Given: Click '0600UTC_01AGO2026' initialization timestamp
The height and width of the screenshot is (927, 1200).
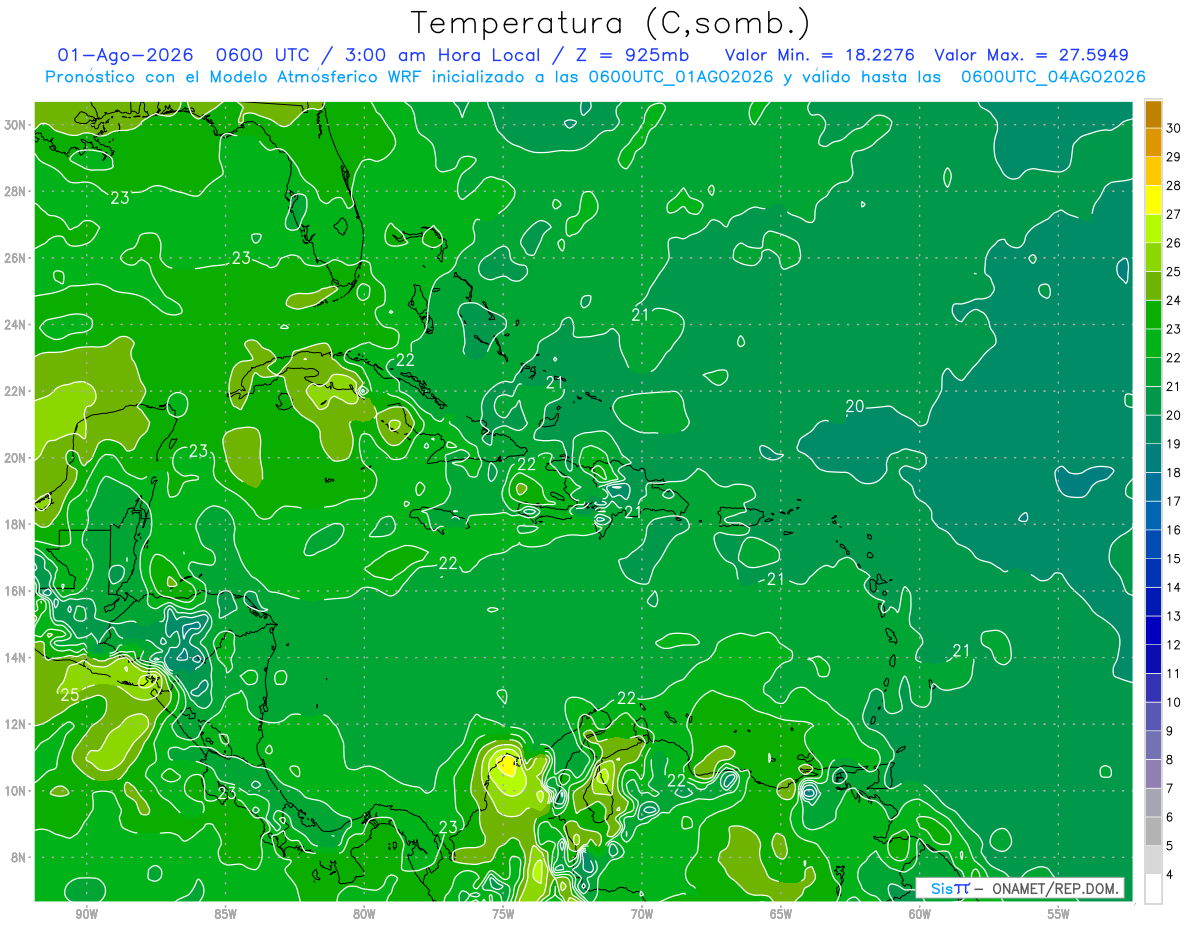Looking at the screenshot, I should [x=681, y=77].
